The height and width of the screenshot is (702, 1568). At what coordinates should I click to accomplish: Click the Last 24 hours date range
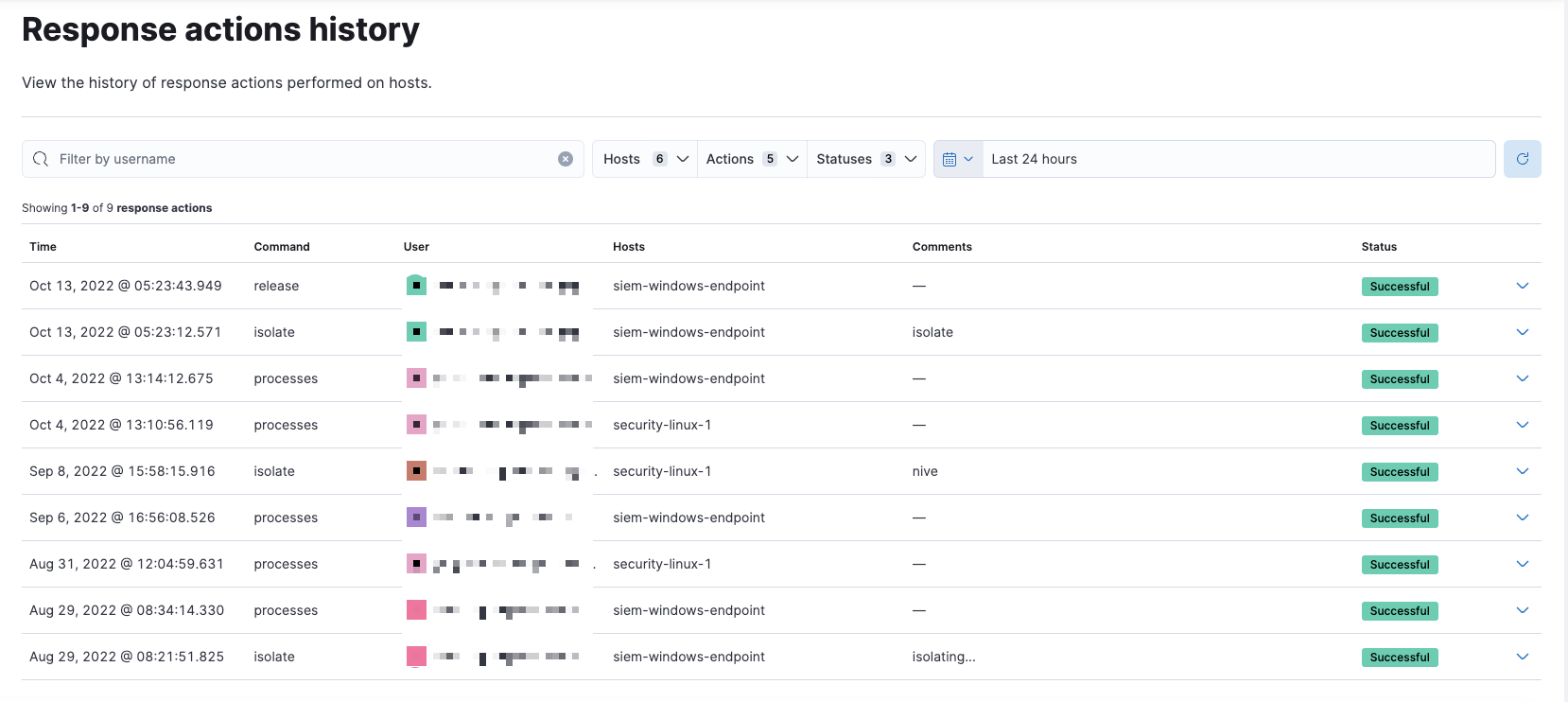click(x=1034, y=159)
